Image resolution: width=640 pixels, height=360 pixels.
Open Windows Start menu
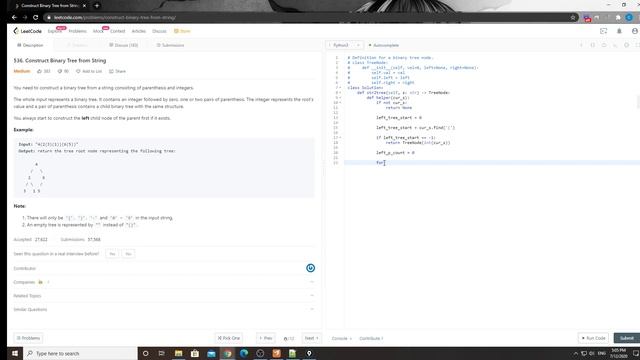pyautogui.click(x=15, y=353)
